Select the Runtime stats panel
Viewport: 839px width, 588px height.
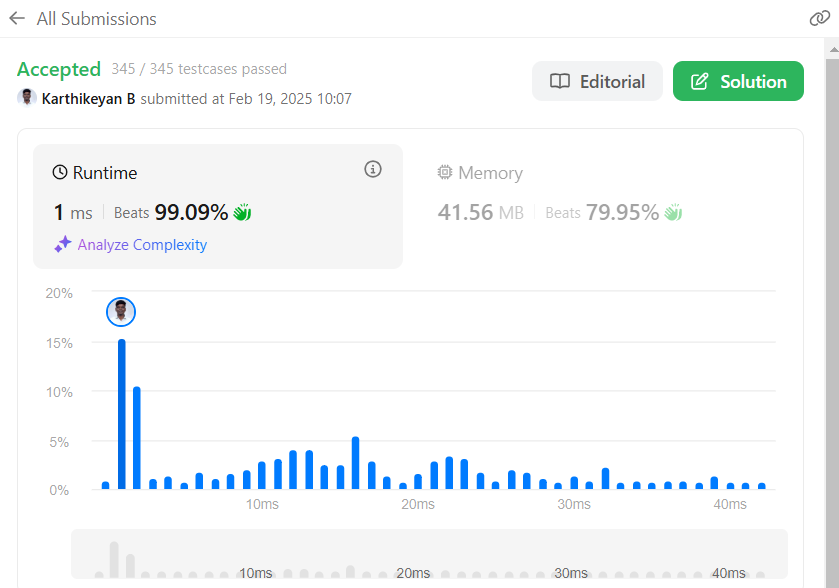pyautogui.click(x=218, y=206)
